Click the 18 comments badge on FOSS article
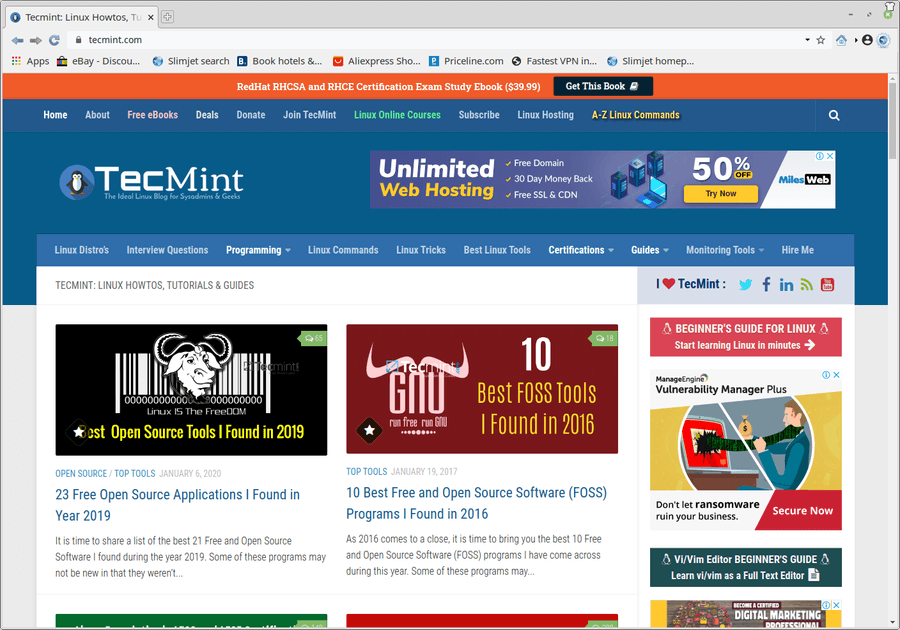This screenshot has height=630, width=900. click(x=604, y=339)
